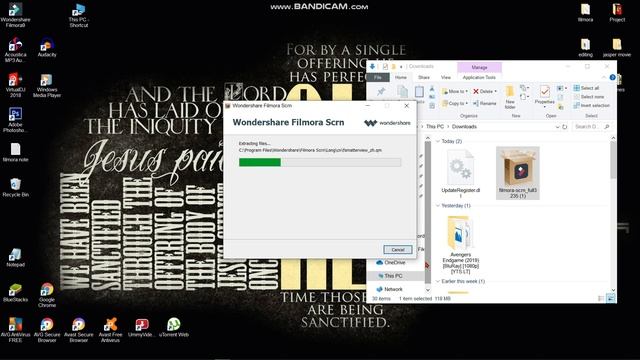The height and width of the screenshot is (360, 640).
Task: Click Select none in Explorer ribbon
Action: coord(589,97)
